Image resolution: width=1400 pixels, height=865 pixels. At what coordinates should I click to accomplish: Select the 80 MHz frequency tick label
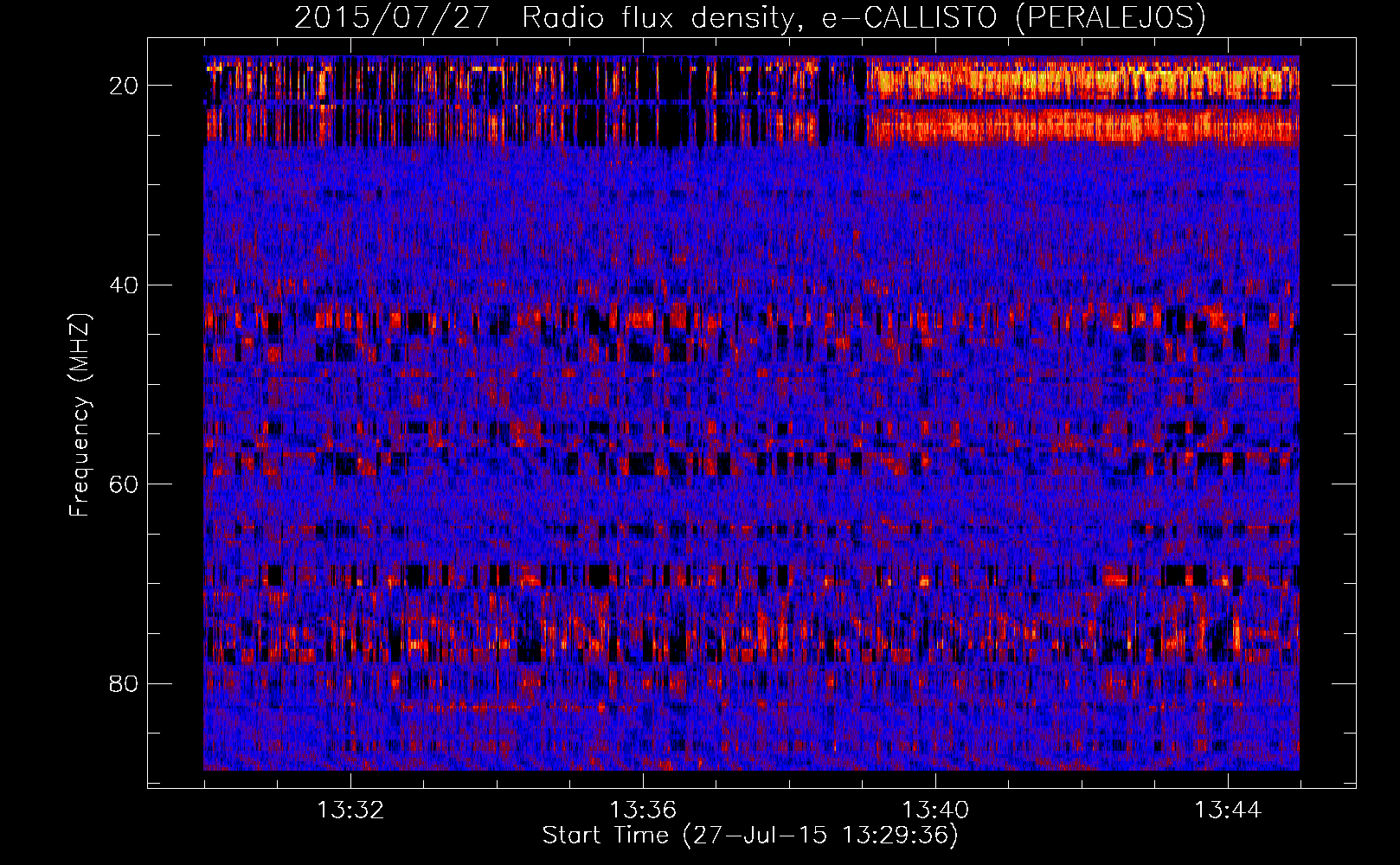pos(125,684)
